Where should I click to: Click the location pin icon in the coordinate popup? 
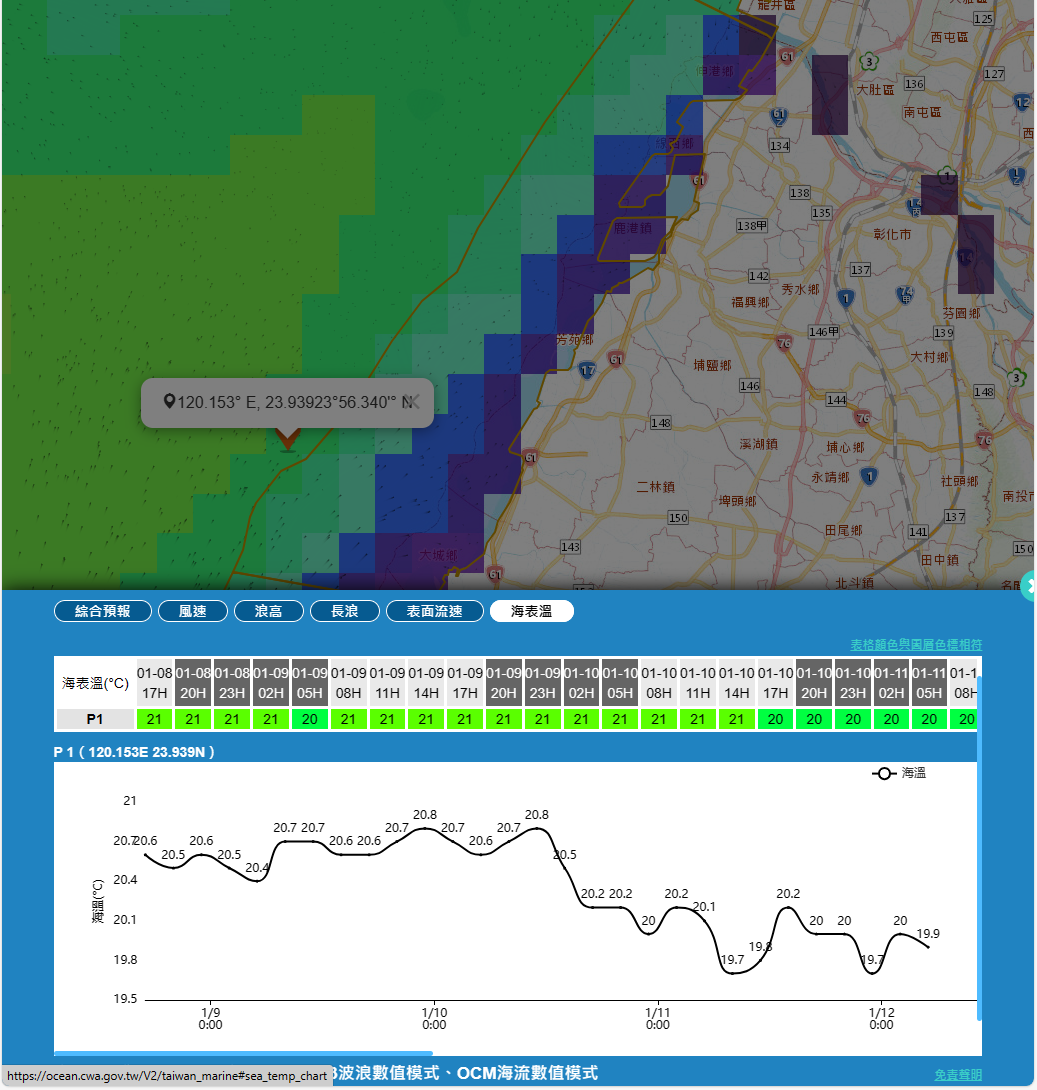point(169,402)
